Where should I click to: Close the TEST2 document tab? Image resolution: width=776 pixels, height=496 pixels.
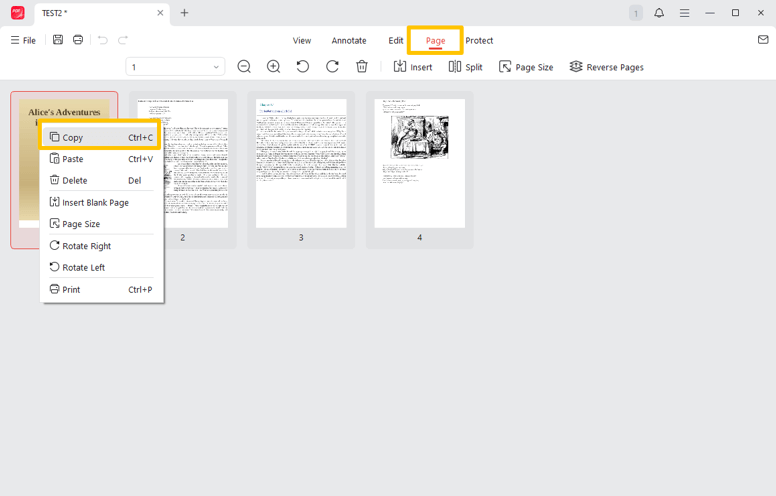pyautogui.click(x=160, y=13)
